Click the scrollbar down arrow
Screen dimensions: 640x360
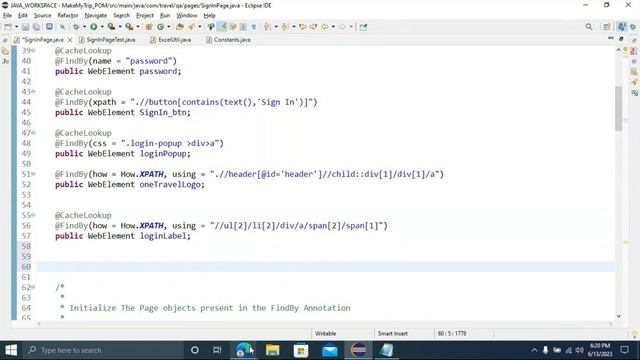(619, 316)
